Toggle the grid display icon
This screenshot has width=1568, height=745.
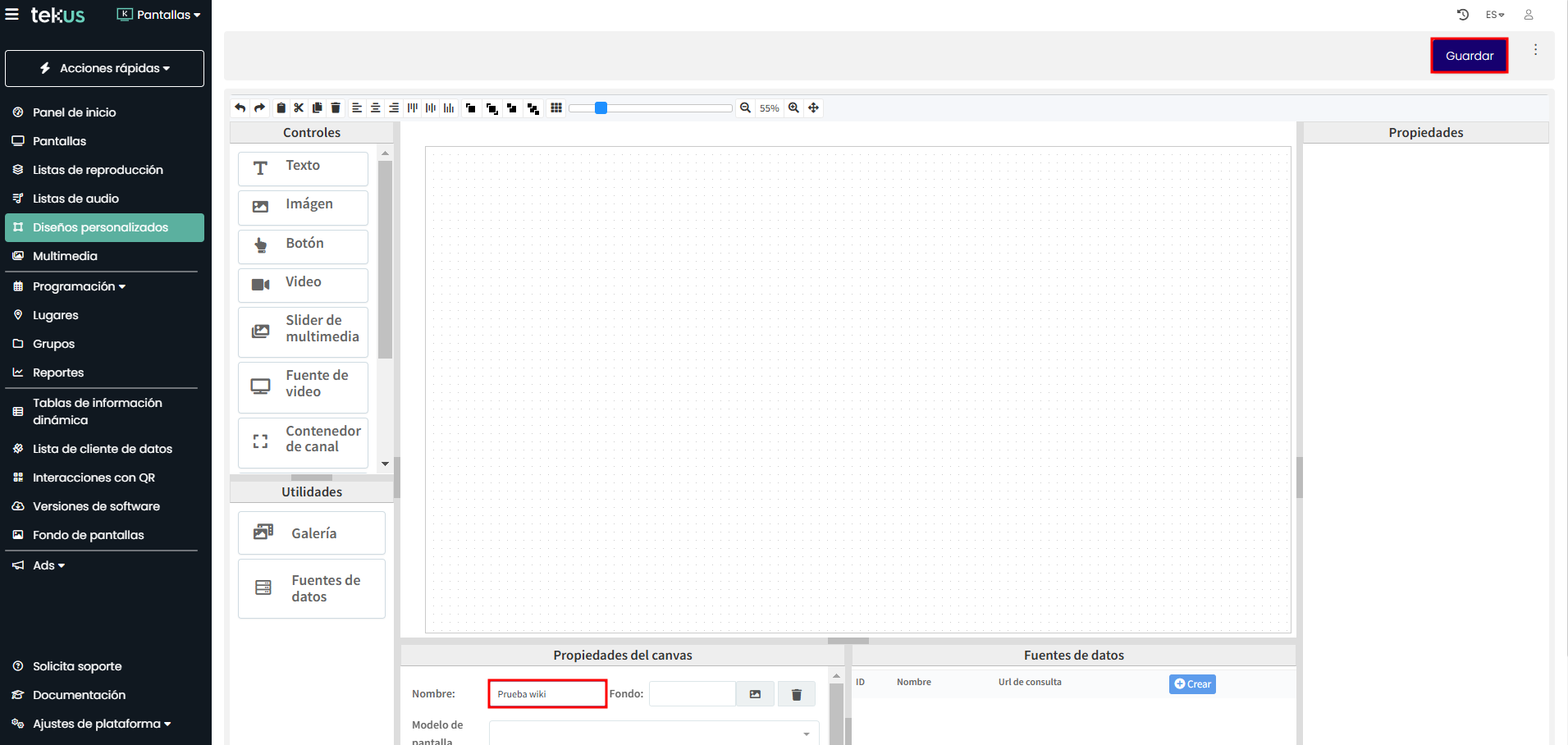tap(556, 107)
